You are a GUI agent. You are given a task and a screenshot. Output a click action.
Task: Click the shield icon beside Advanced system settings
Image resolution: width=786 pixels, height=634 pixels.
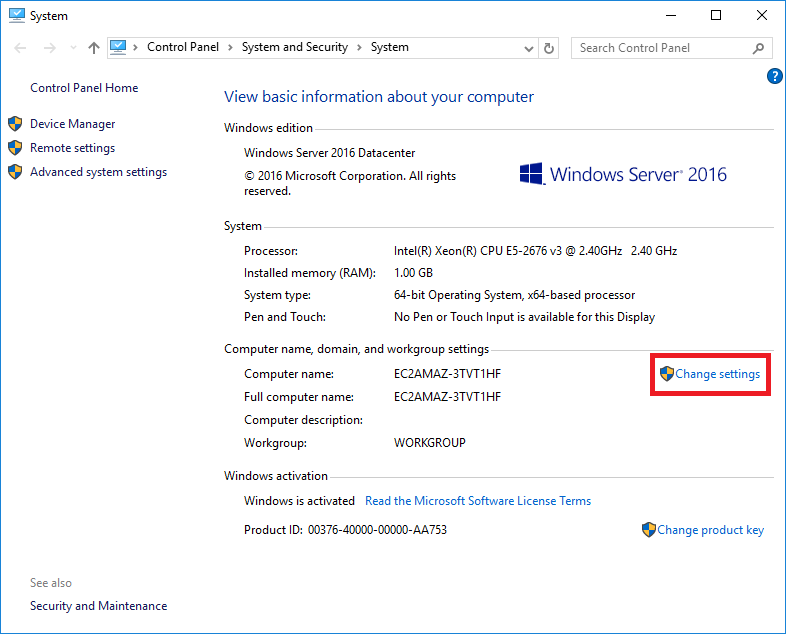point(15,172)
